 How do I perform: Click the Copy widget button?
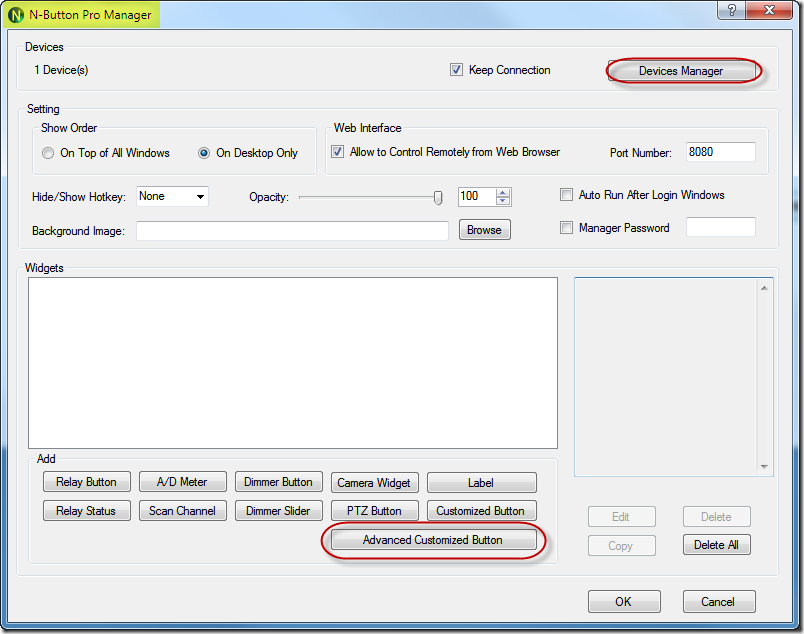coord(621,546)
